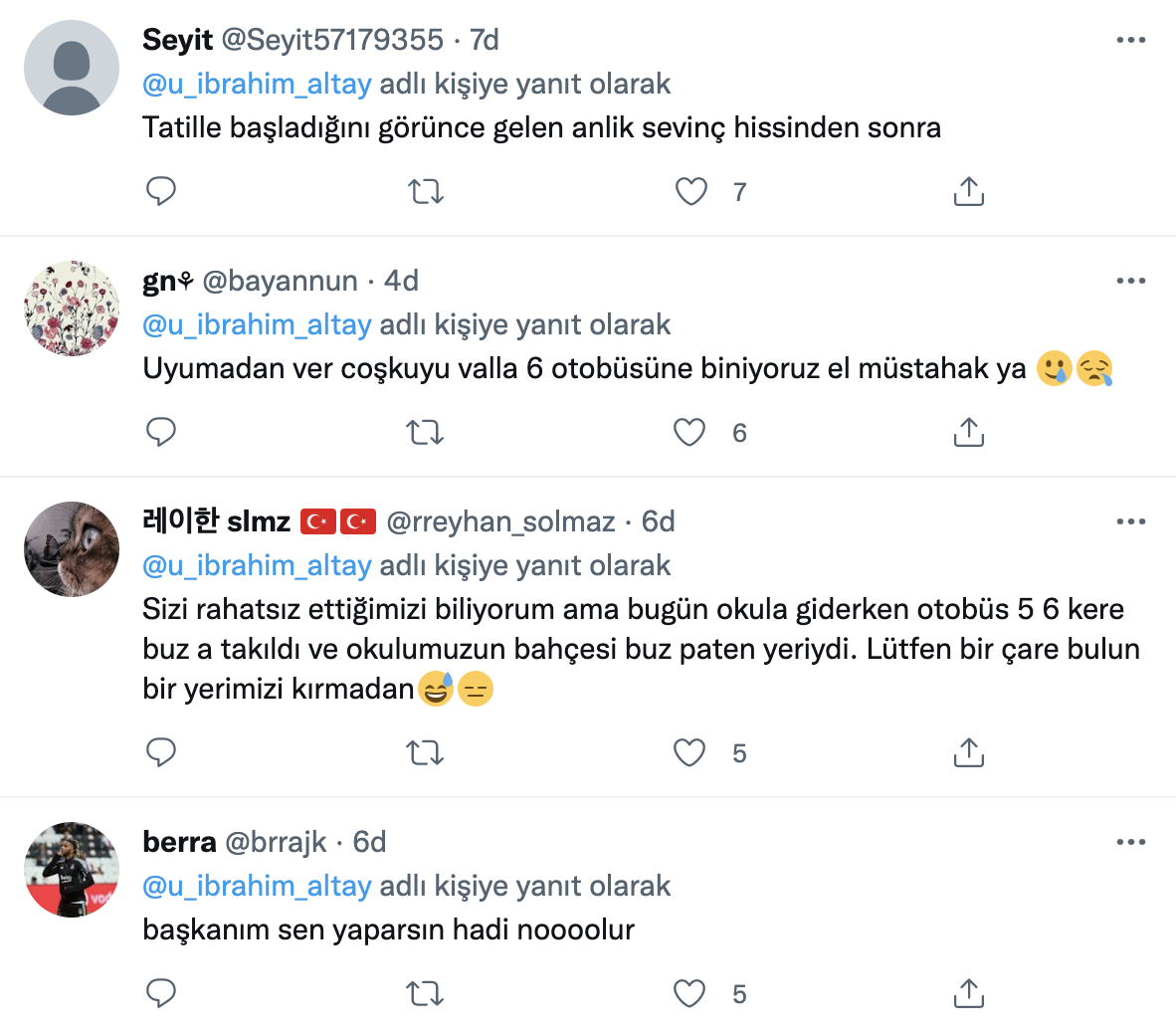Like the reply from 레이한 slmz
Viewport: 1176px width, 1029px height.
coord(689,753)
